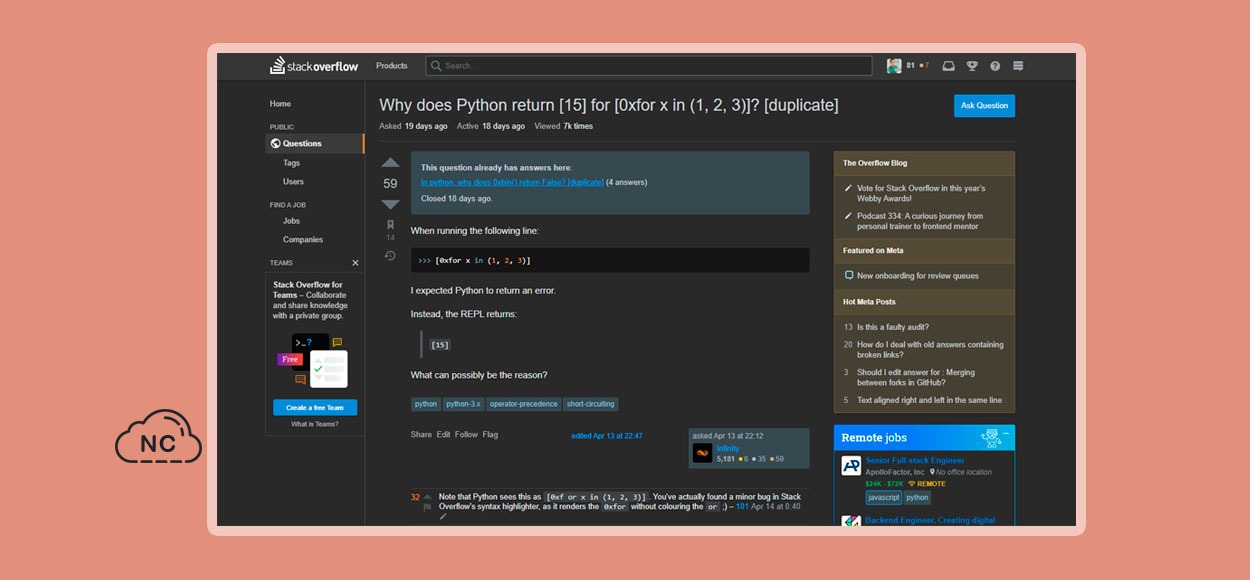Image resolution: width=1250 pixels, height=580 pixels.
Task: Open Backend Engineer, Creating digital job link
Action: (x=930, y=520)
